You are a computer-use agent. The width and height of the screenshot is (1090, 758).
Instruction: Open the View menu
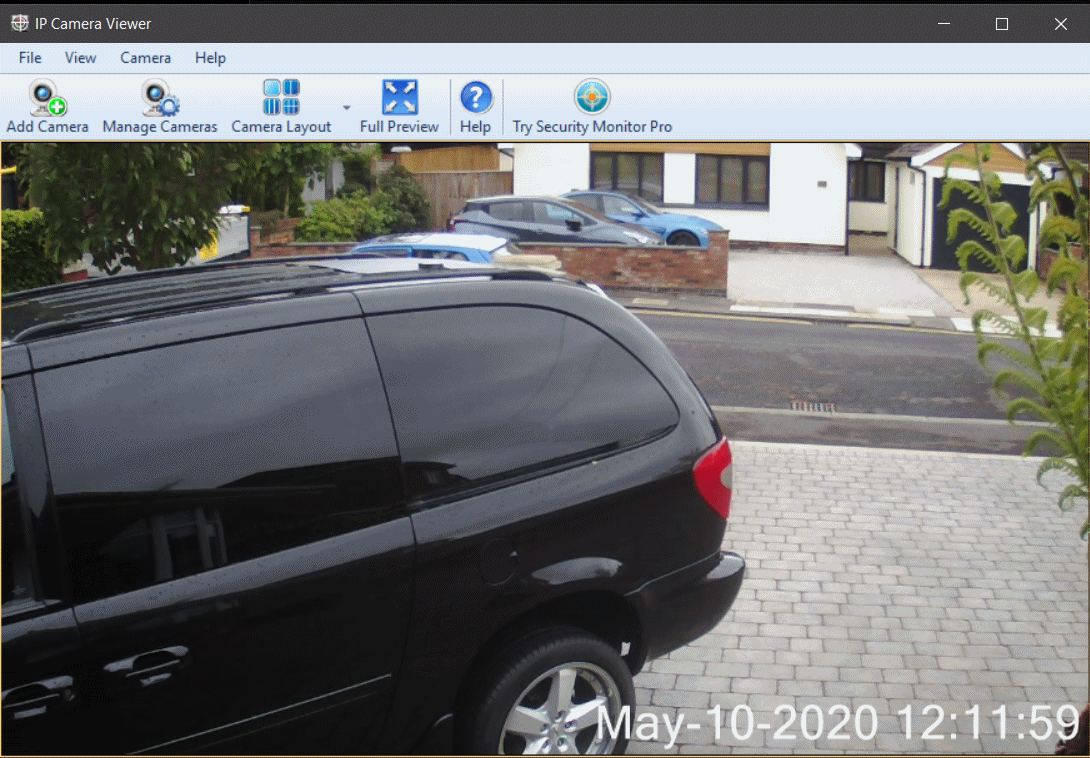pyautogui.click(x=81, y=58)
